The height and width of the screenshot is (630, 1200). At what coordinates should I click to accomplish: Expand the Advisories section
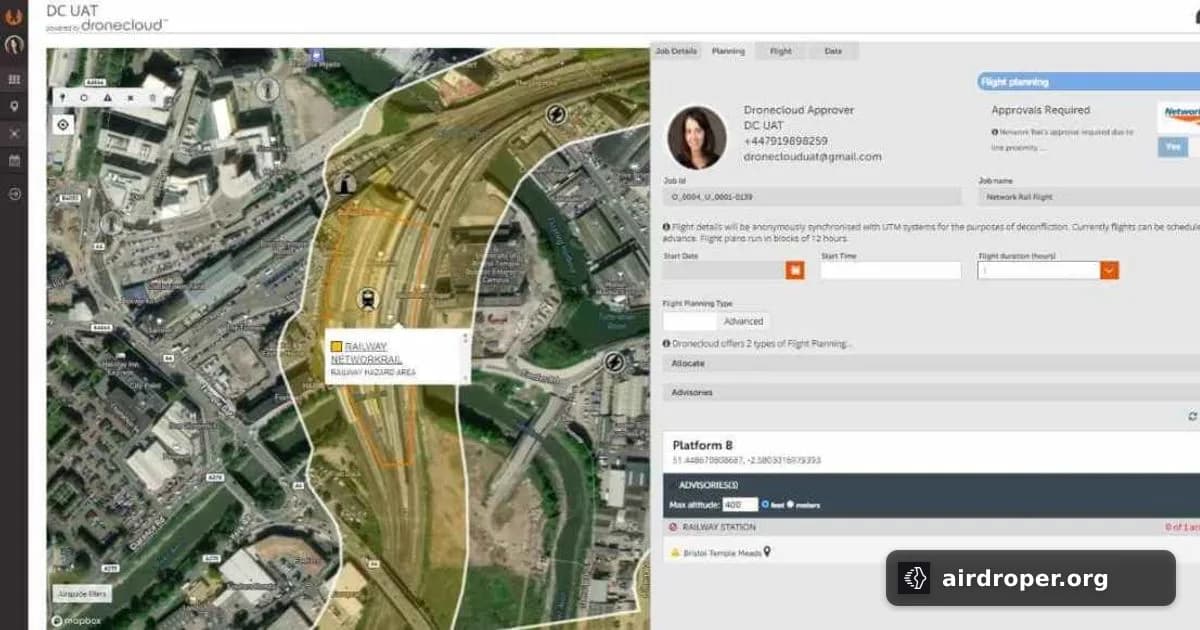pyautogui.click(x=931, y=392)
